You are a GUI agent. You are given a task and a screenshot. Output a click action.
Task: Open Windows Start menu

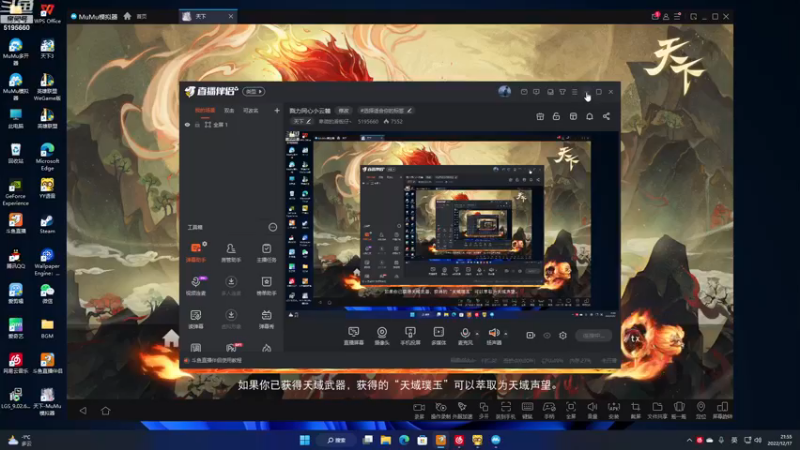(305, 440)
